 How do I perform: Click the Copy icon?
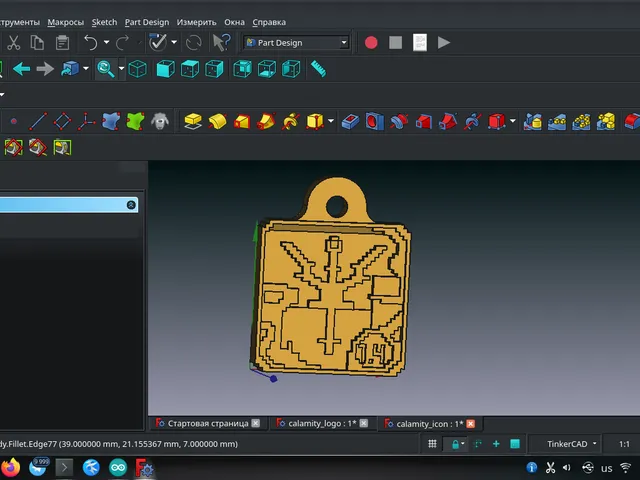(x=38, y=42)
